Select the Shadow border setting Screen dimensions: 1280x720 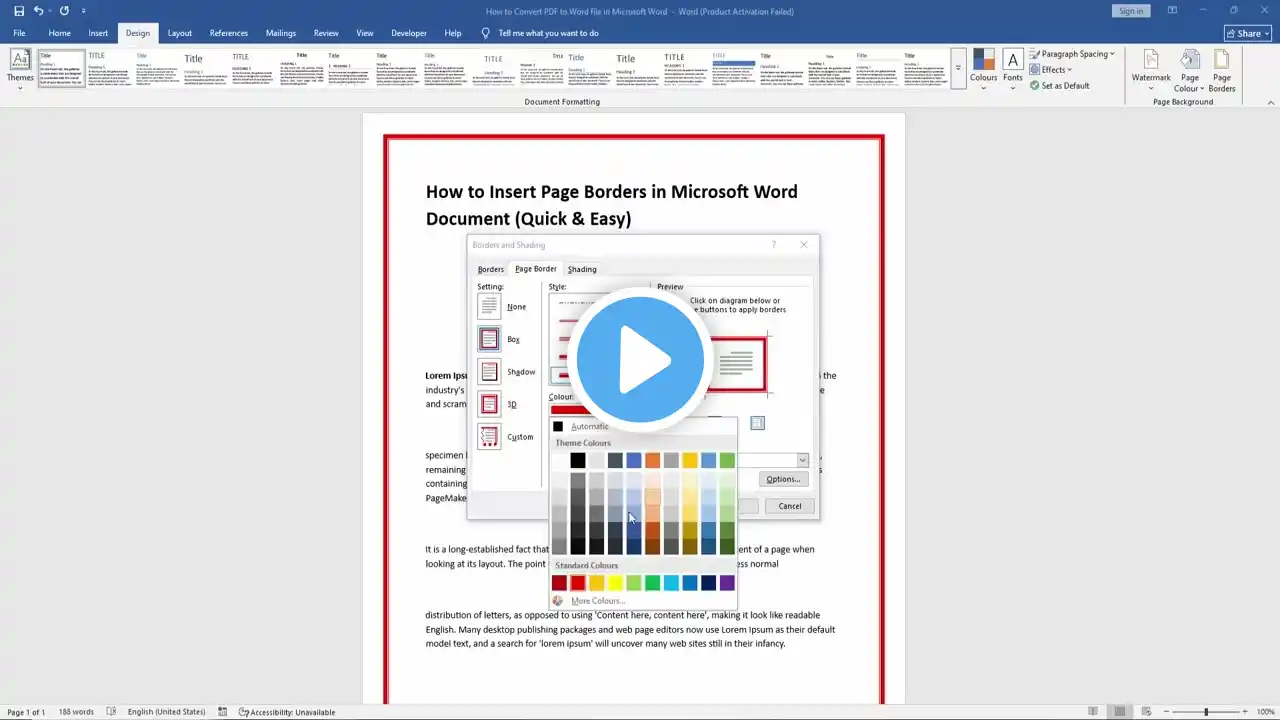(489, 372)
